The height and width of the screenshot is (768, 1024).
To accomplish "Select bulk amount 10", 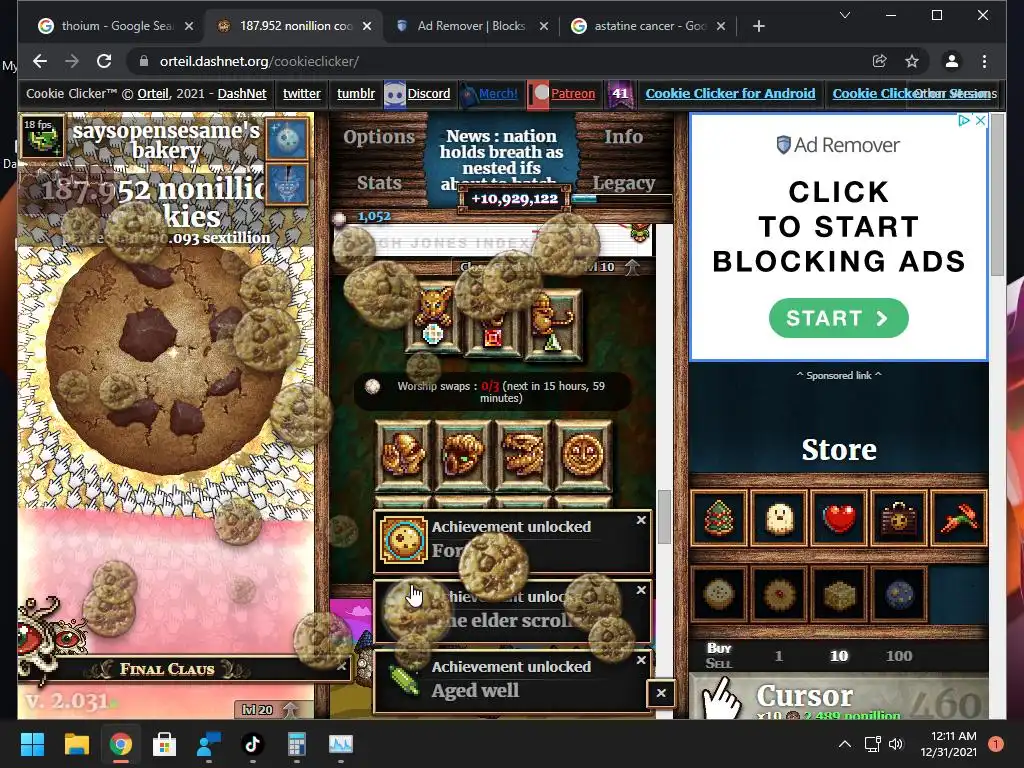I will (x=839, y=656).
